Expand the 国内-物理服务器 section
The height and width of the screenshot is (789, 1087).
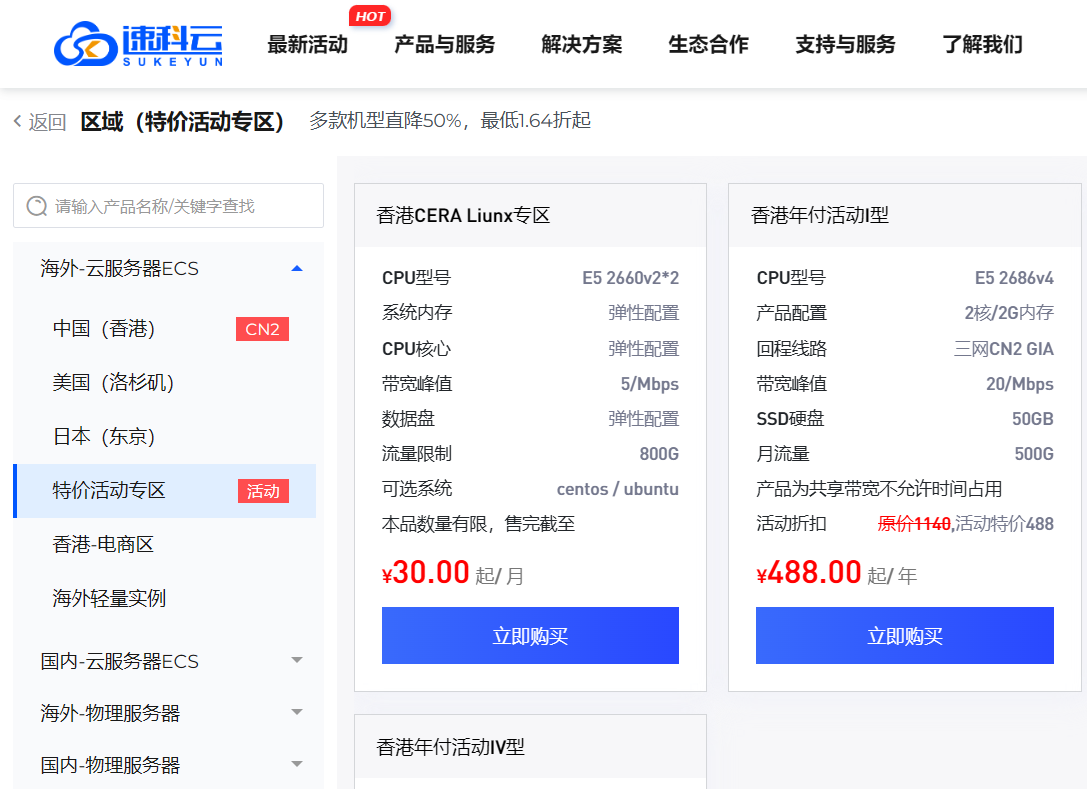(x=296, y=765)
